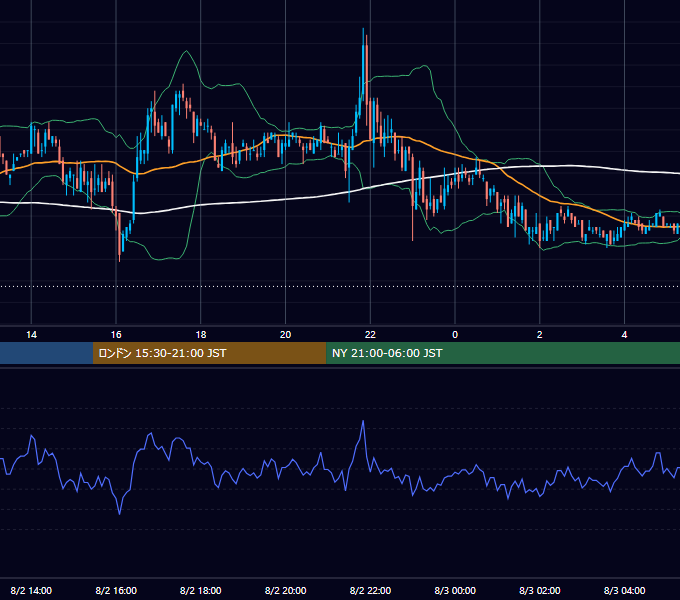This screenshot has height=600, width=680.
Task: Click the 8/3 02:00 time label
Action: pyautogui.click(x=539, y=590)
